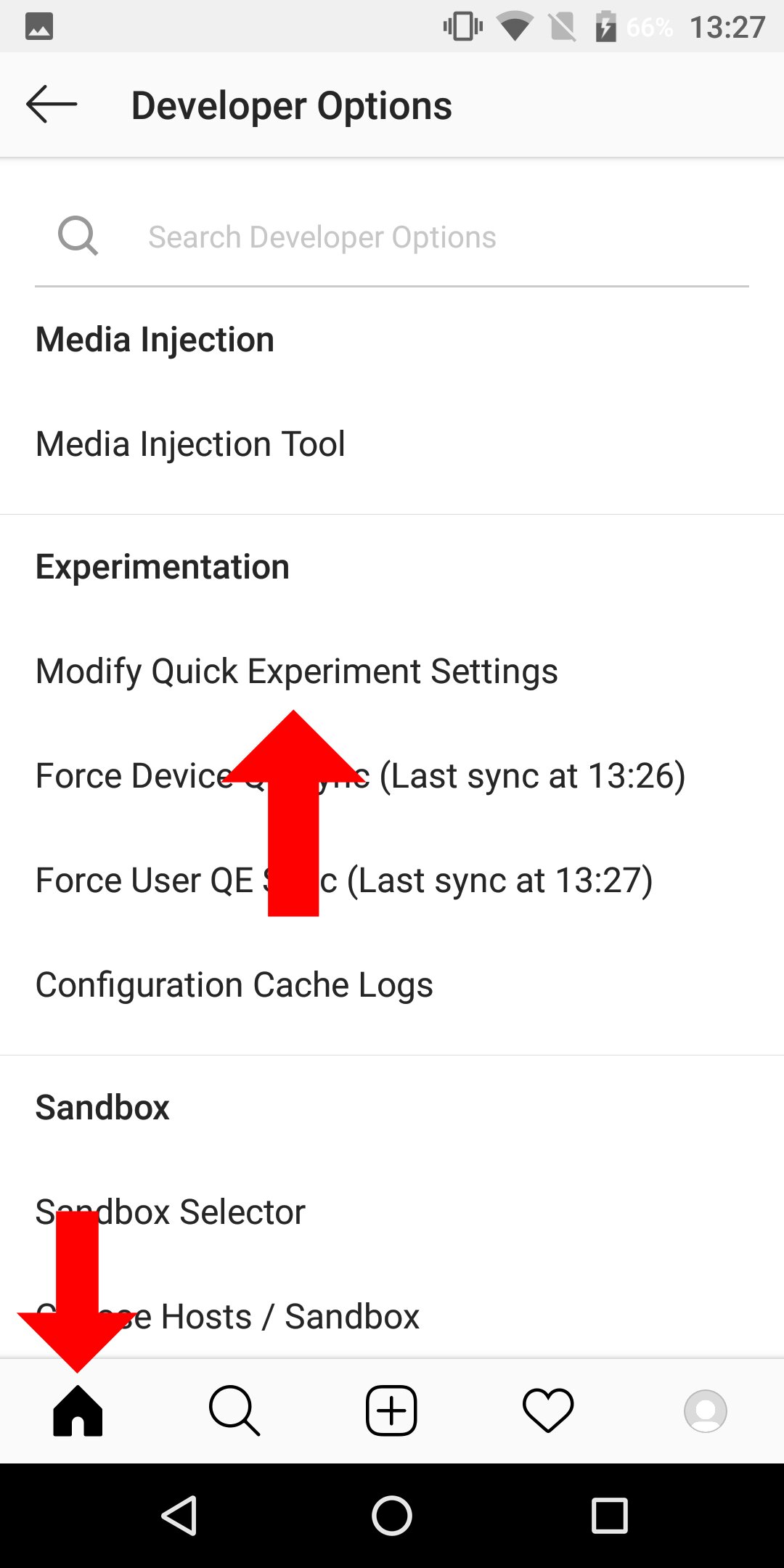Open Sandbox Selector
Screen dimensions: 784x1568
point(392,1212)
